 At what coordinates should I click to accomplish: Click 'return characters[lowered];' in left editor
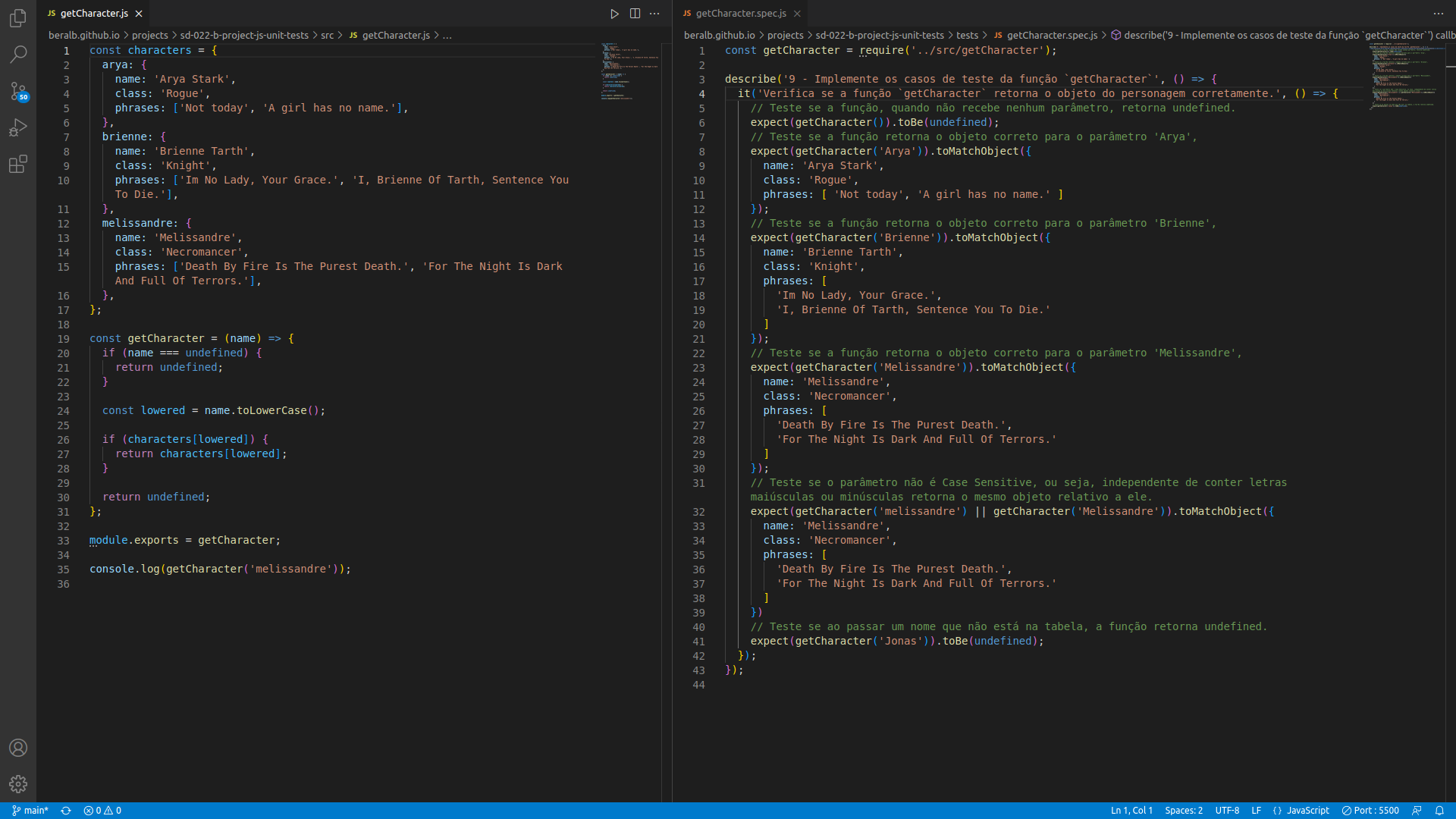pos(201,454)
